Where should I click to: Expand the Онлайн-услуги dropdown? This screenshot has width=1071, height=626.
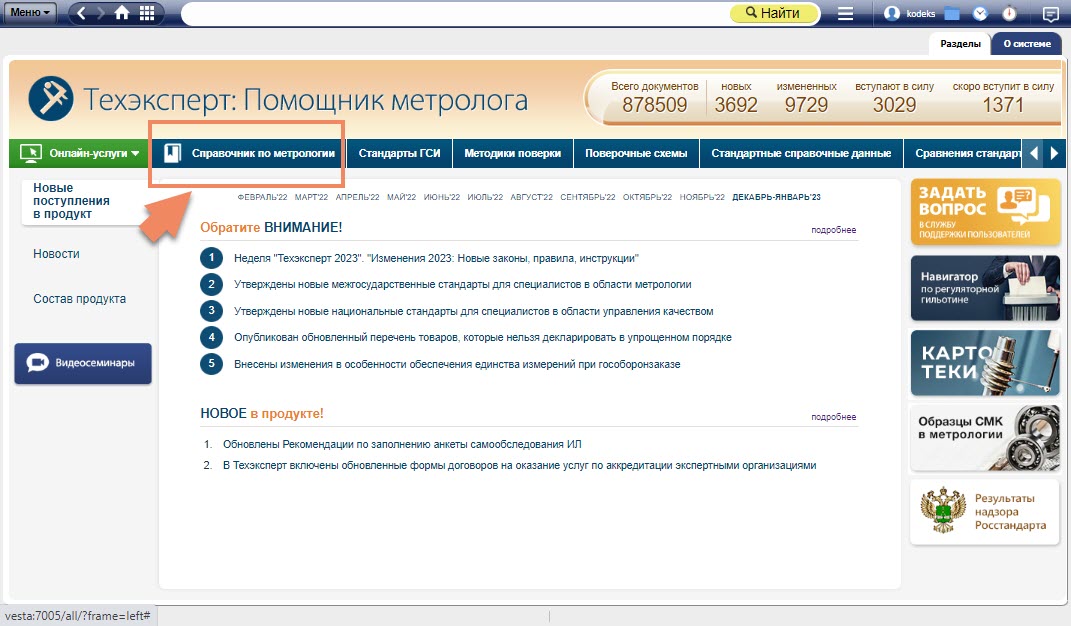point(80,153)
